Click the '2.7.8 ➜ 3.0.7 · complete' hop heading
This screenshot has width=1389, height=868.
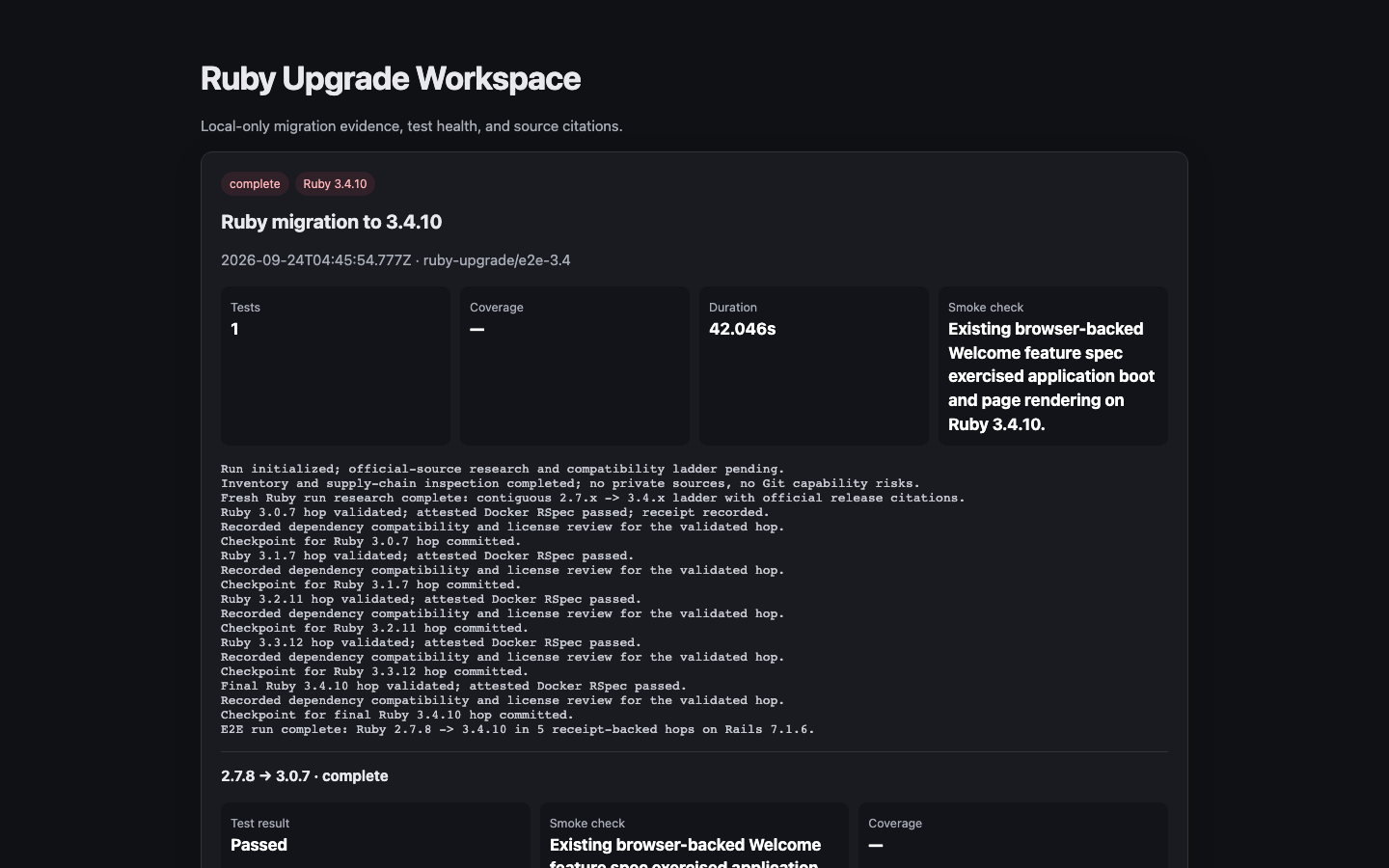[305, 776]
